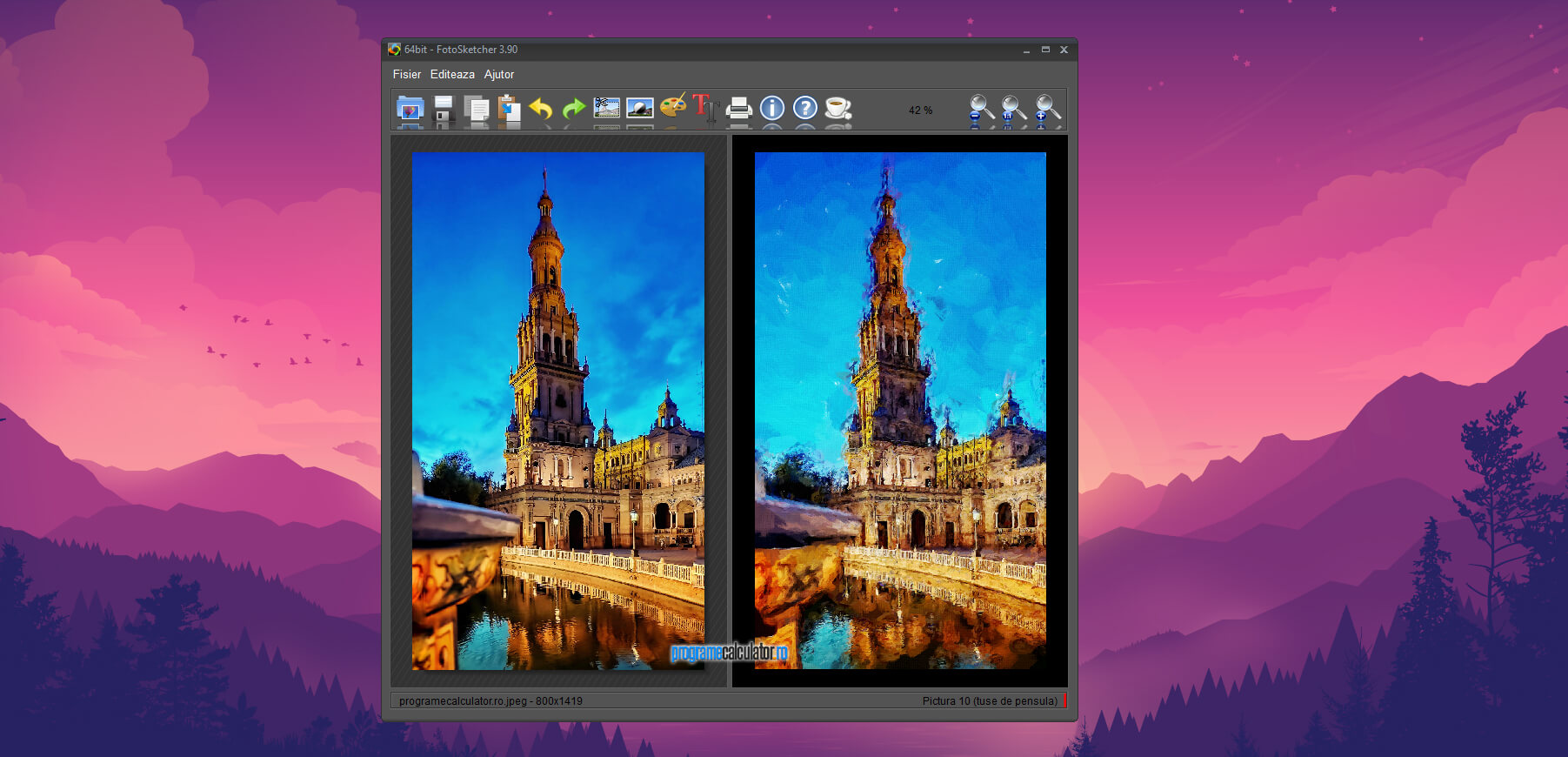Copy the image to clipboard
Image resolution: width=1568 pixels, height=757 pixels.
(477, 109)
